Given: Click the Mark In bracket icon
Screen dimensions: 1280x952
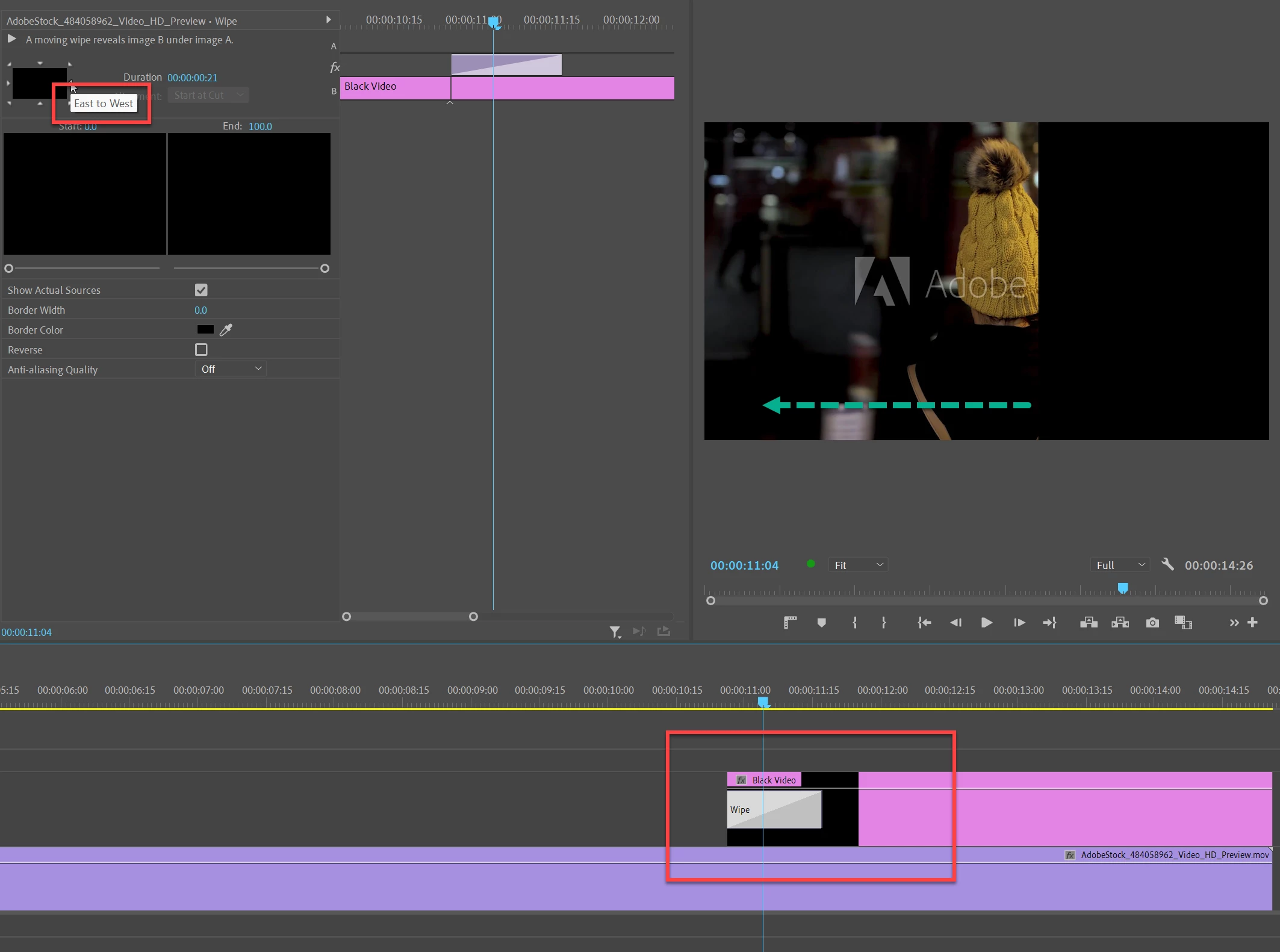Looking at the screenshot, I should click(854, 623).
